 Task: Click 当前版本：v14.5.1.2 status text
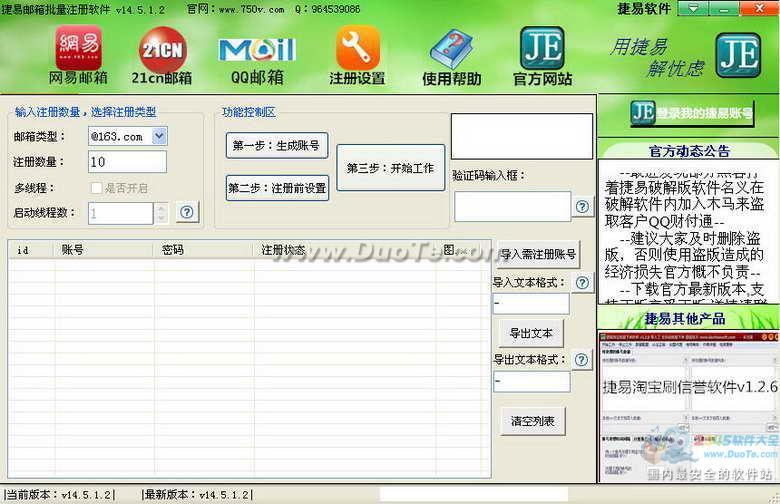(59, 495)
